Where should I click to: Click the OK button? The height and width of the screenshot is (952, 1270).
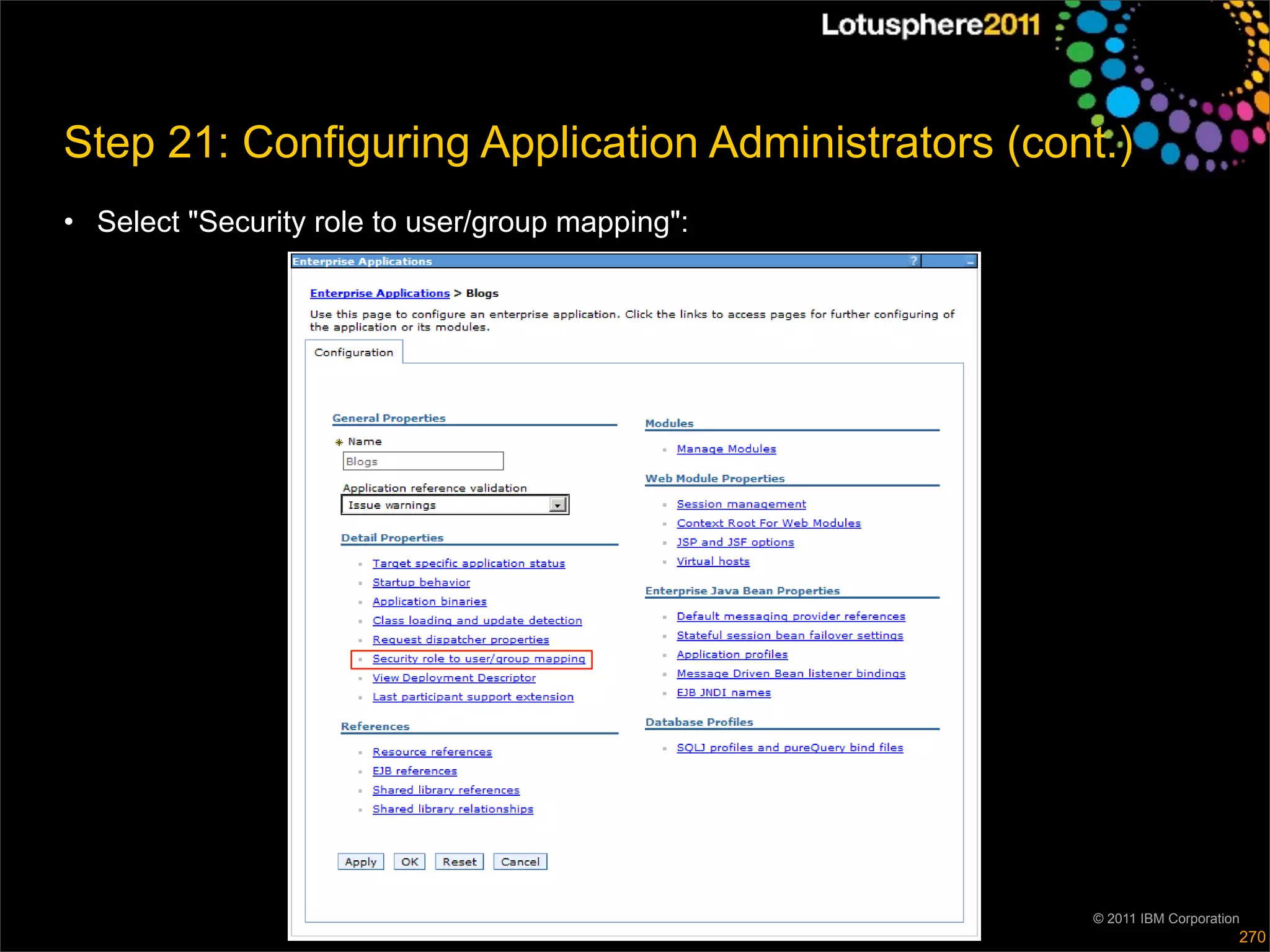point(409,862)
